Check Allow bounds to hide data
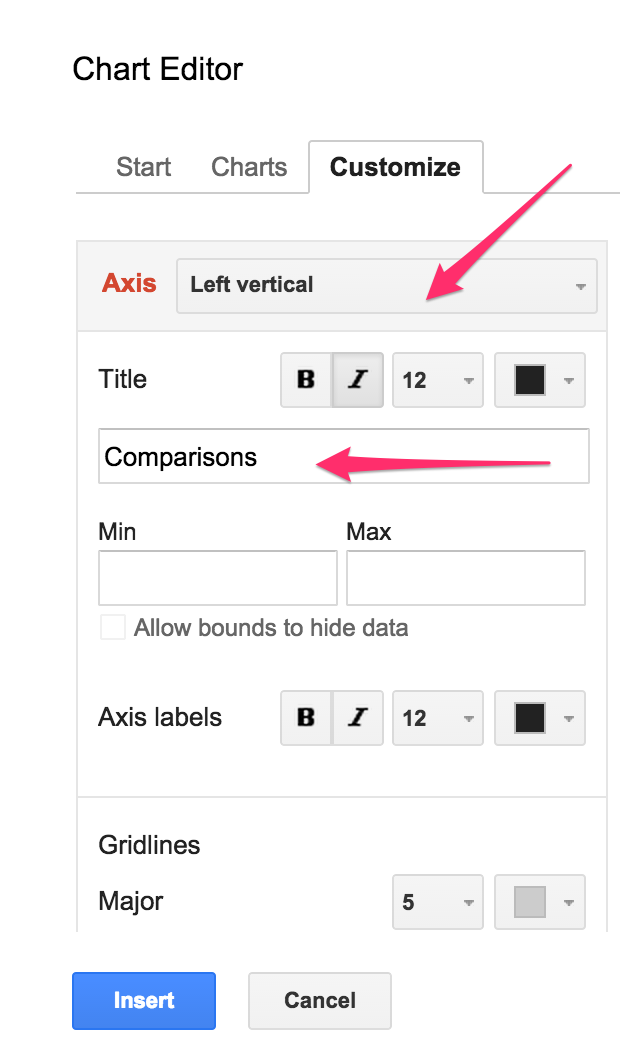Image resolution: width=620 pixels, height=1062 pixels. point(113,628)
